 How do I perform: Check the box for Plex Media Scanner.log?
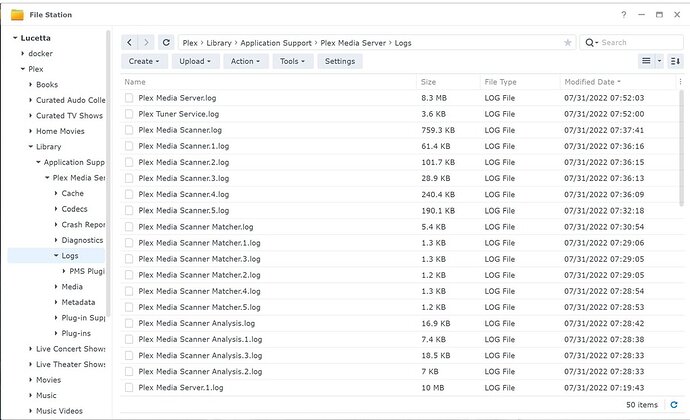[x=129, y=130]
